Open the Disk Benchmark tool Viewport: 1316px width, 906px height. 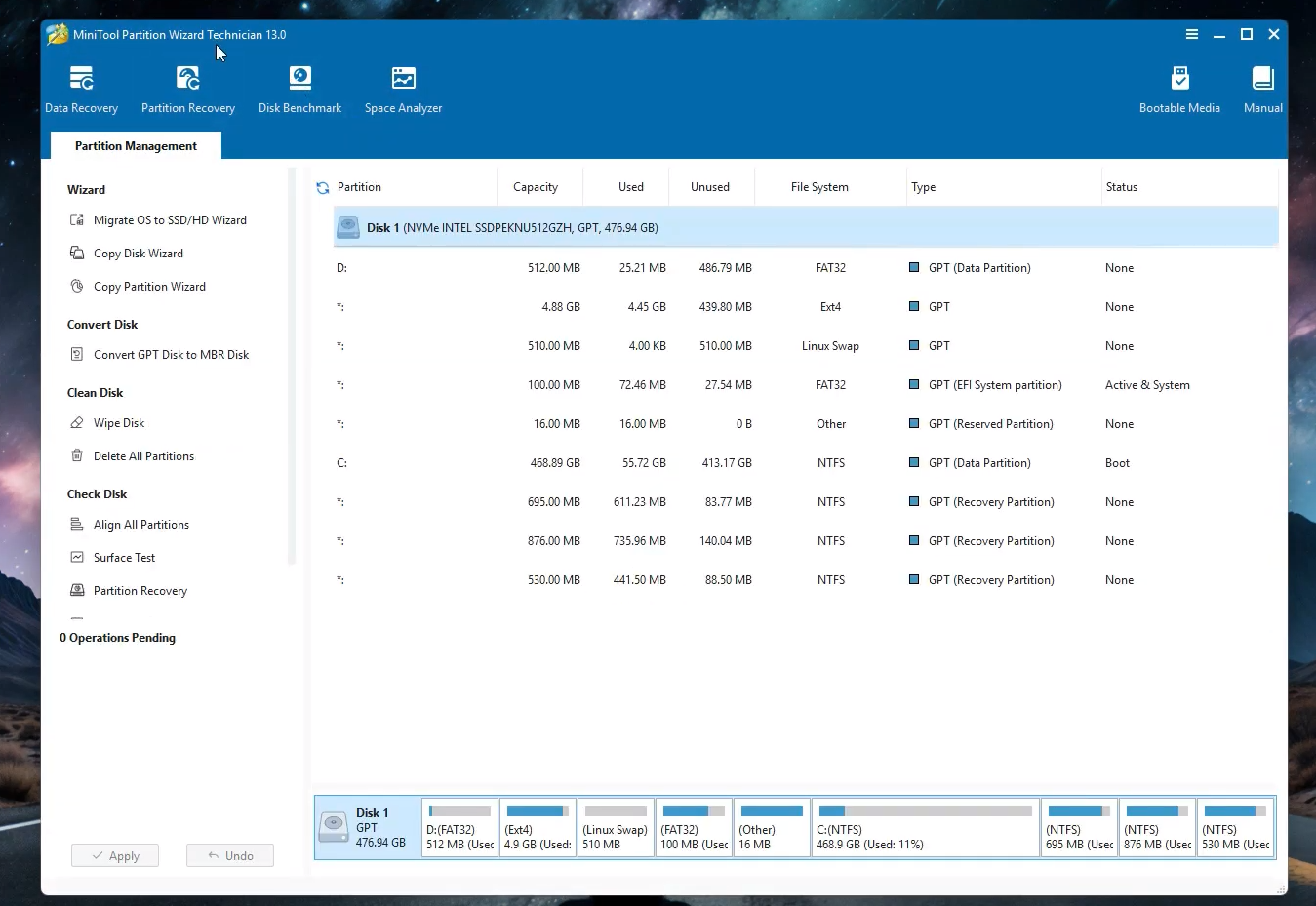(299, 90)
